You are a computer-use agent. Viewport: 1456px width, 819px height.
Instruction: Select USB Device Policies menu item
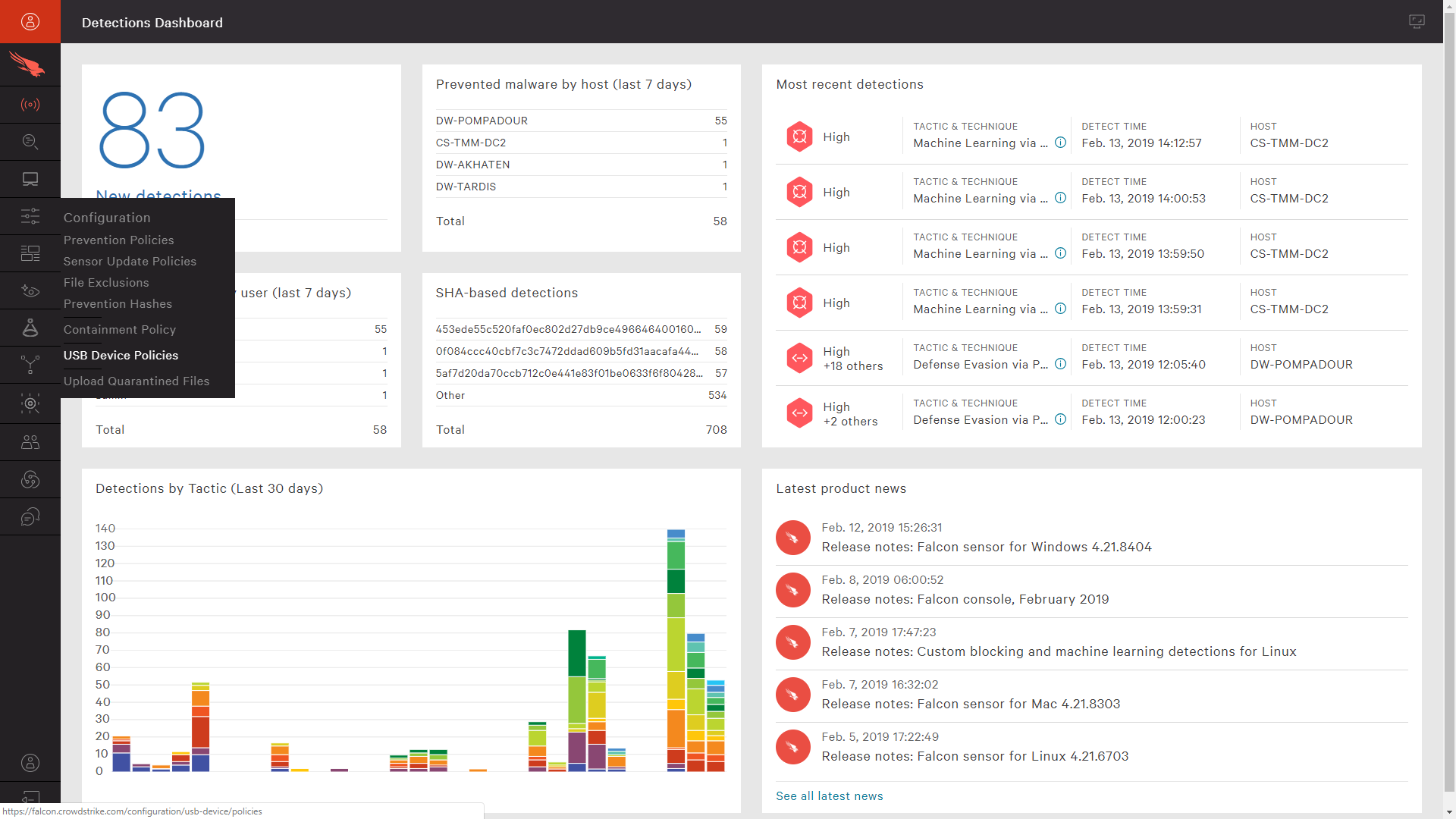point(121,355)
